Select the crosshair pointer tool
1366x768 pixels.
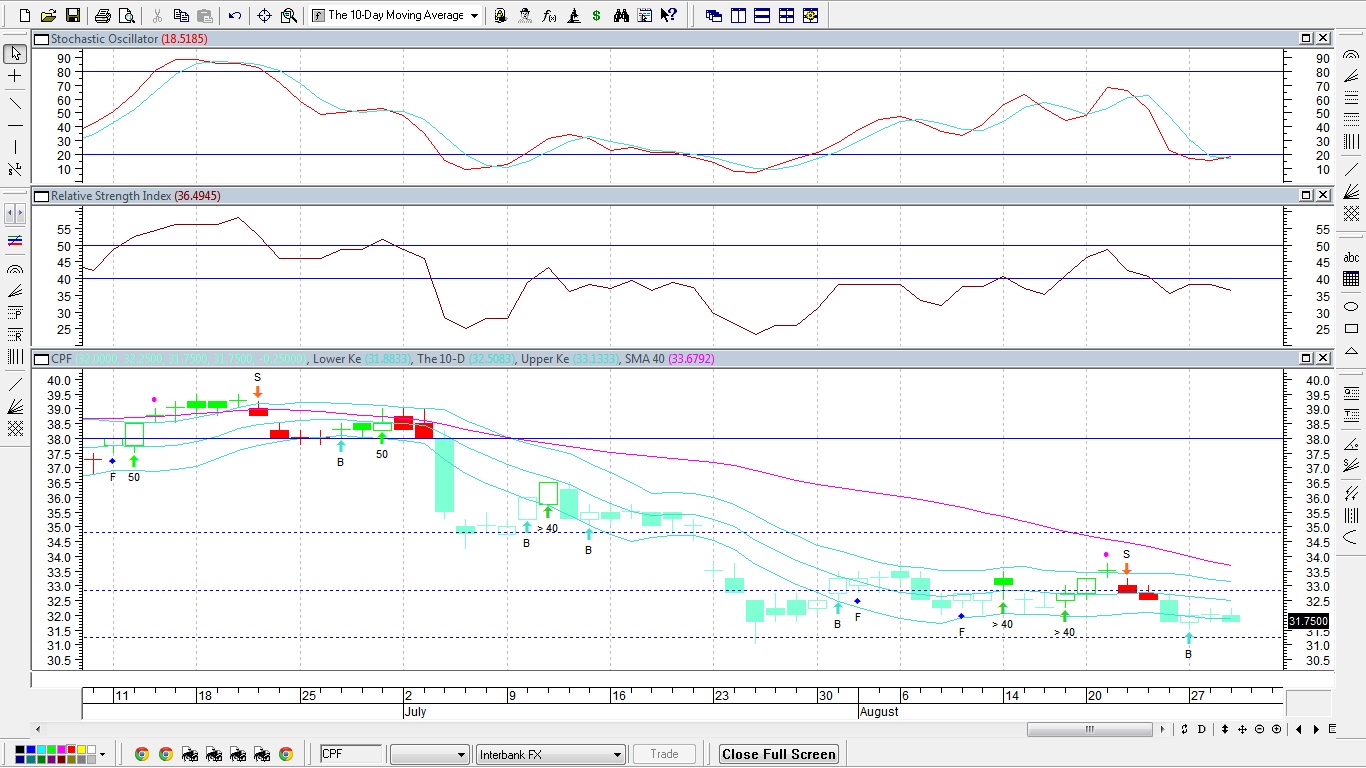[x=264, y=15]
